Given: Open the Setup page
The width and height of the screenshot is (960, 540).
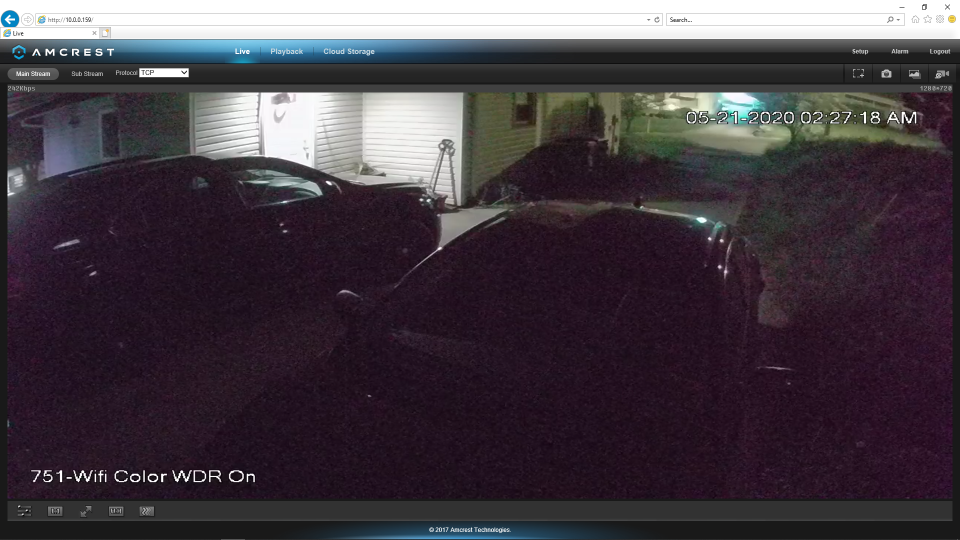Looking at the screenshot, I should tap(860, 51).
